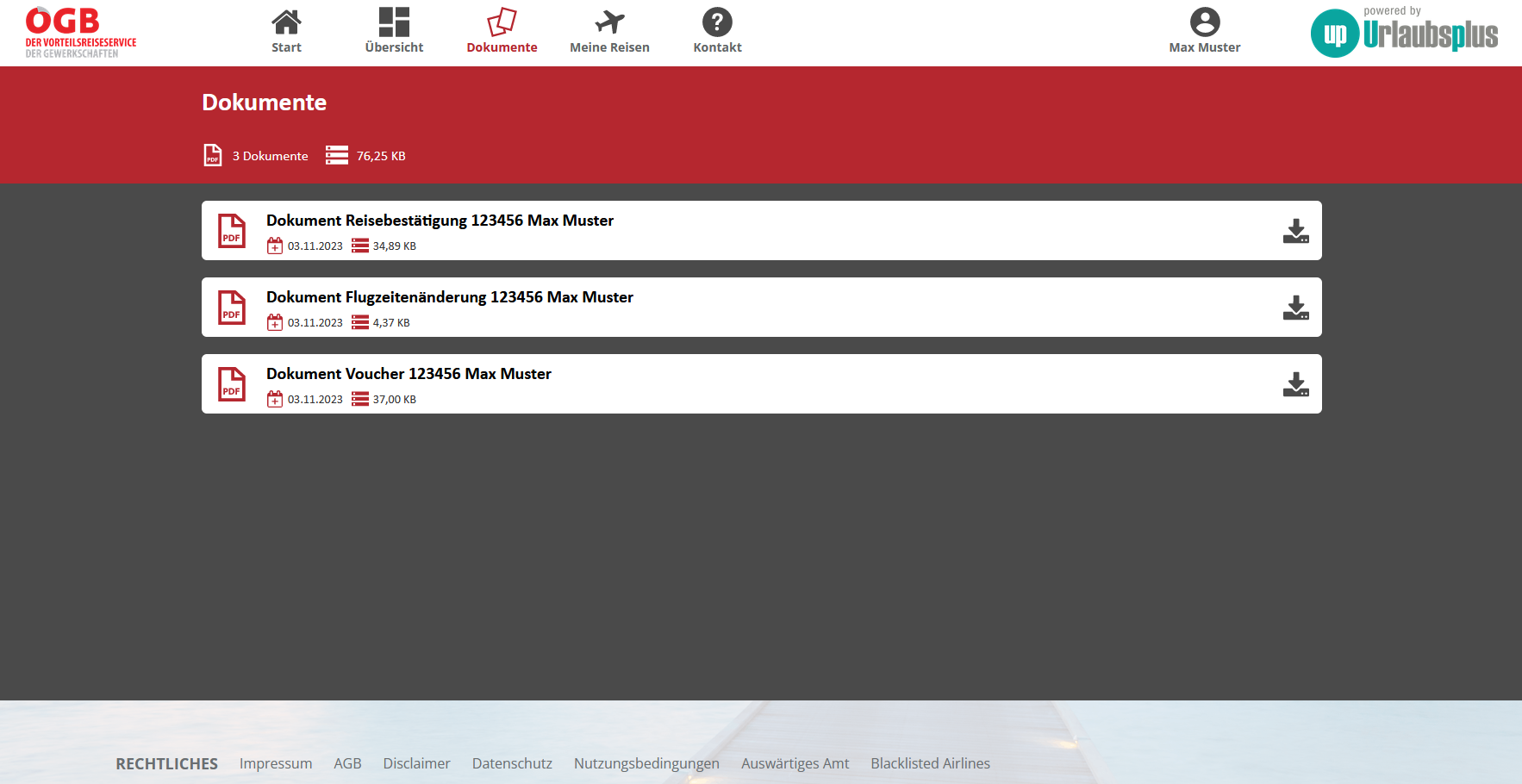Click the ÖGB logo
1522x784 pixels.
point(80,33)
